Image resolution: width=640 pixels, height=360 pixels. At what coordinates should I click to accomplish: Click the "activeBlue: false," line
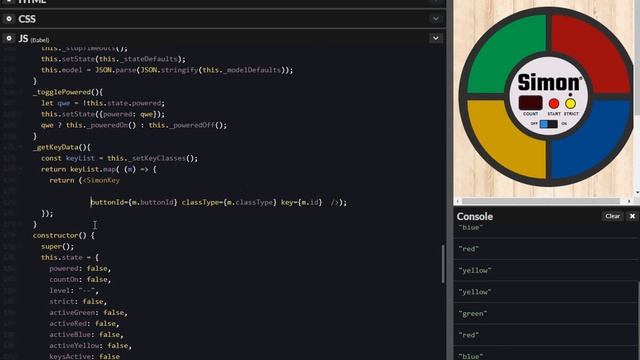(x=86, y=335)
